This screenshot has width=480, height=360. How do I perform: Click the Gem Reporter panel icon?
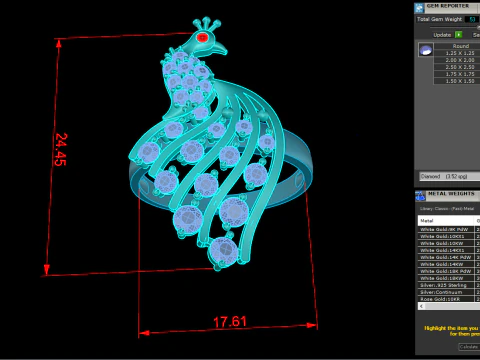(419, 7)
